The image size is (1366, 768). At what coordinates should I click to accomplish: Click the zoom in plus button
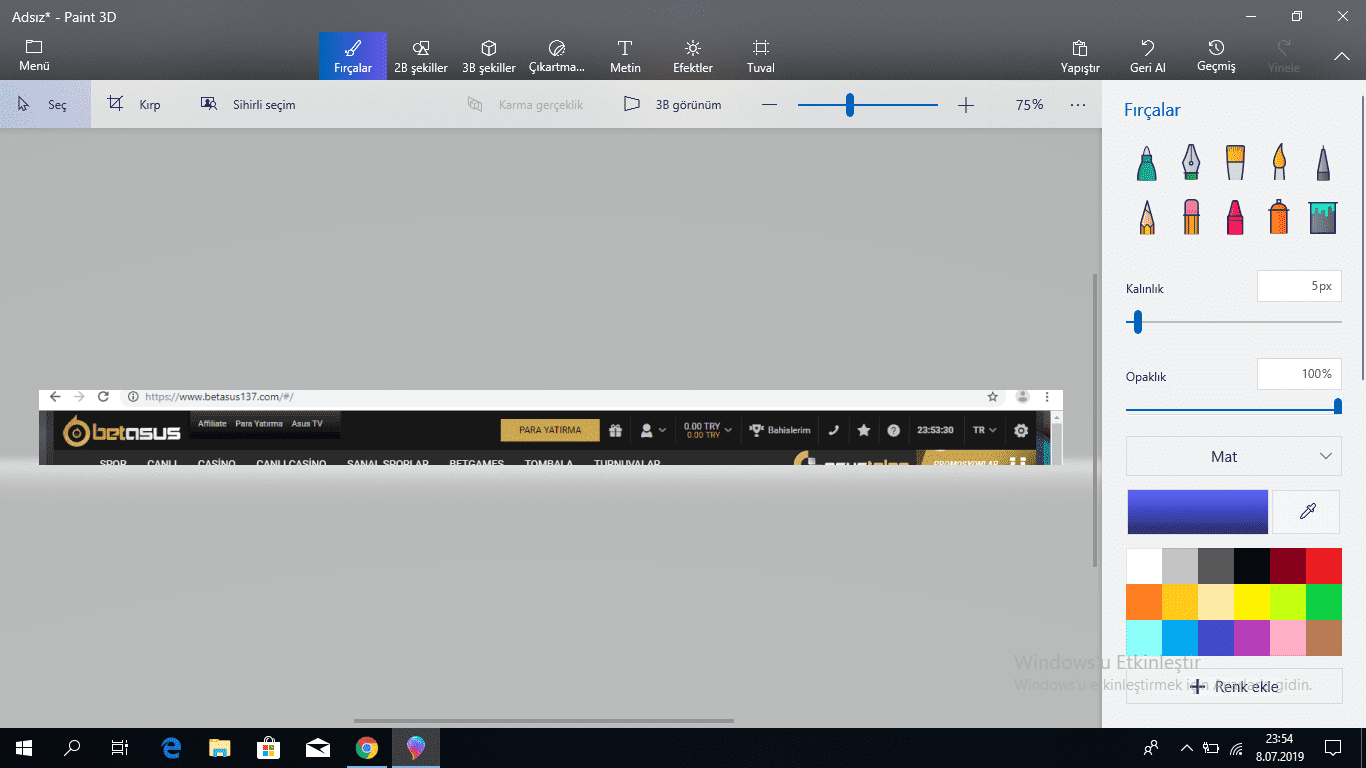(x=965, y=105)
